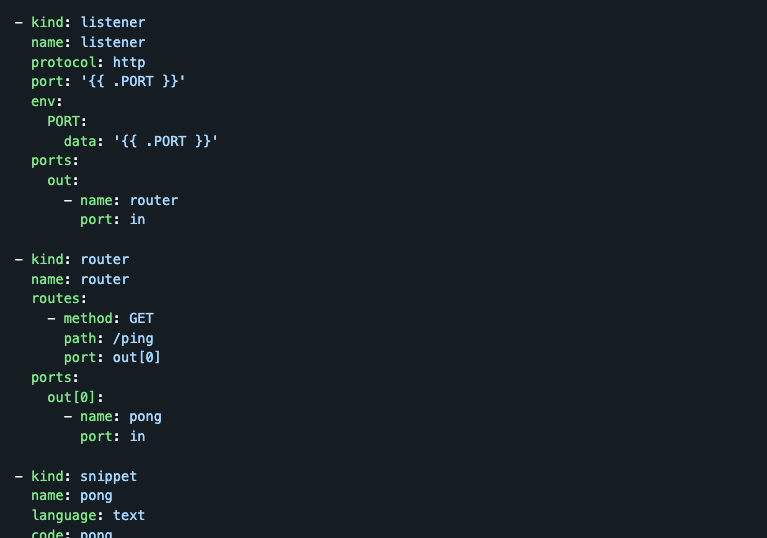Image resolution: width=767 pixels, height=538 pixels.
Task: Click the 'text' language value
Action: pos(129,516)
